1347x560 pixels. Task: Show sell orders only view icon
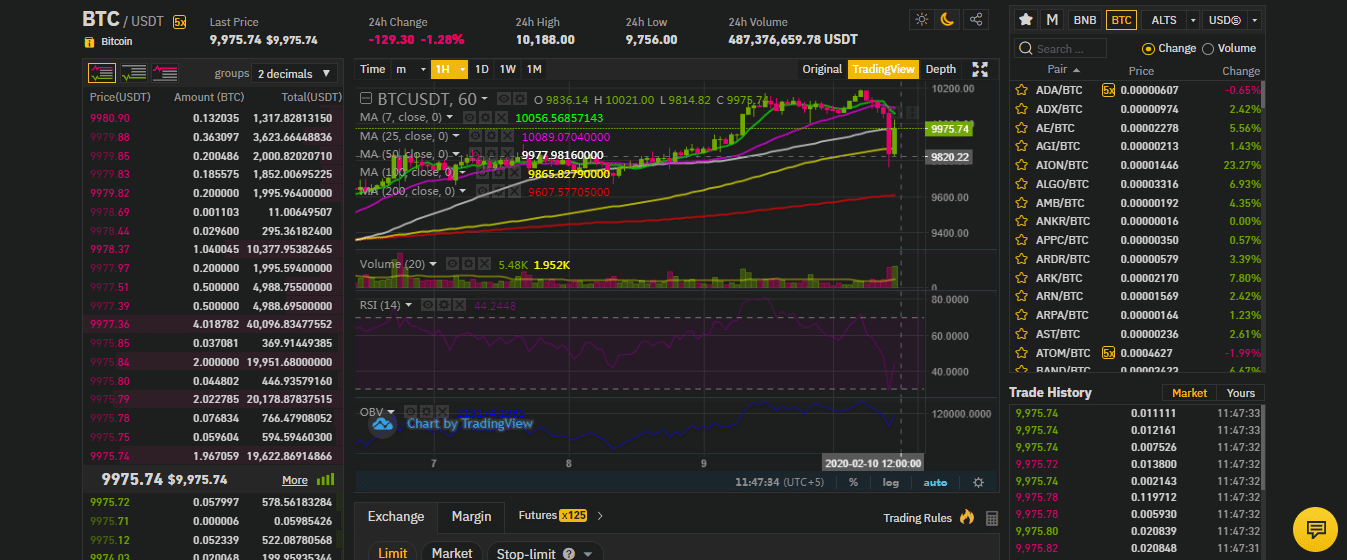click(165, 73)
